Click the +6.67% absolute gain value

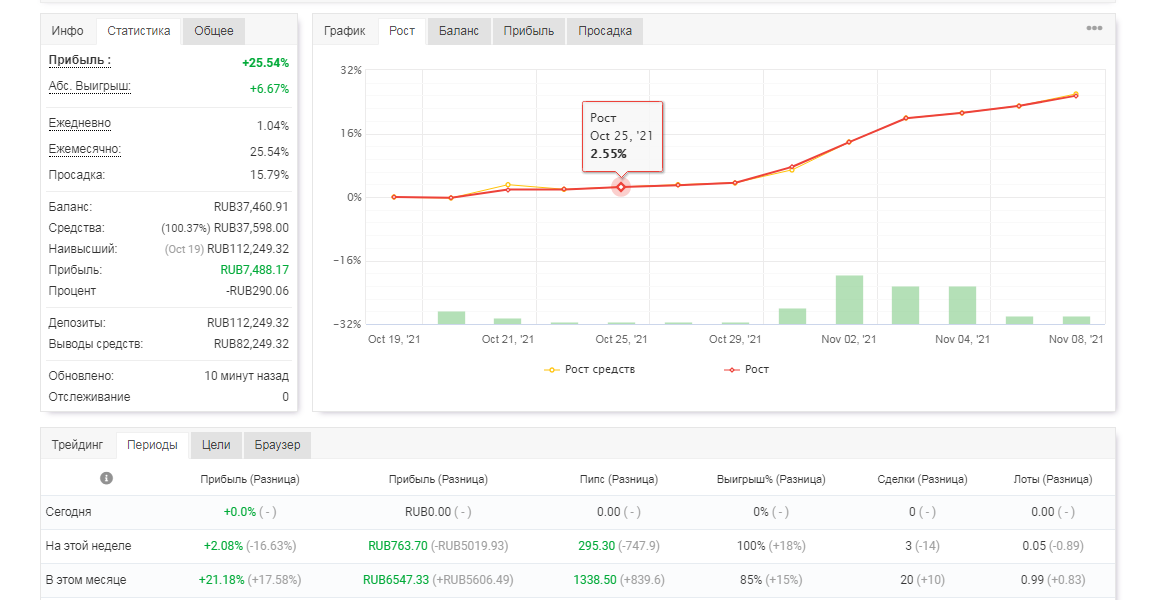point(269,89)
